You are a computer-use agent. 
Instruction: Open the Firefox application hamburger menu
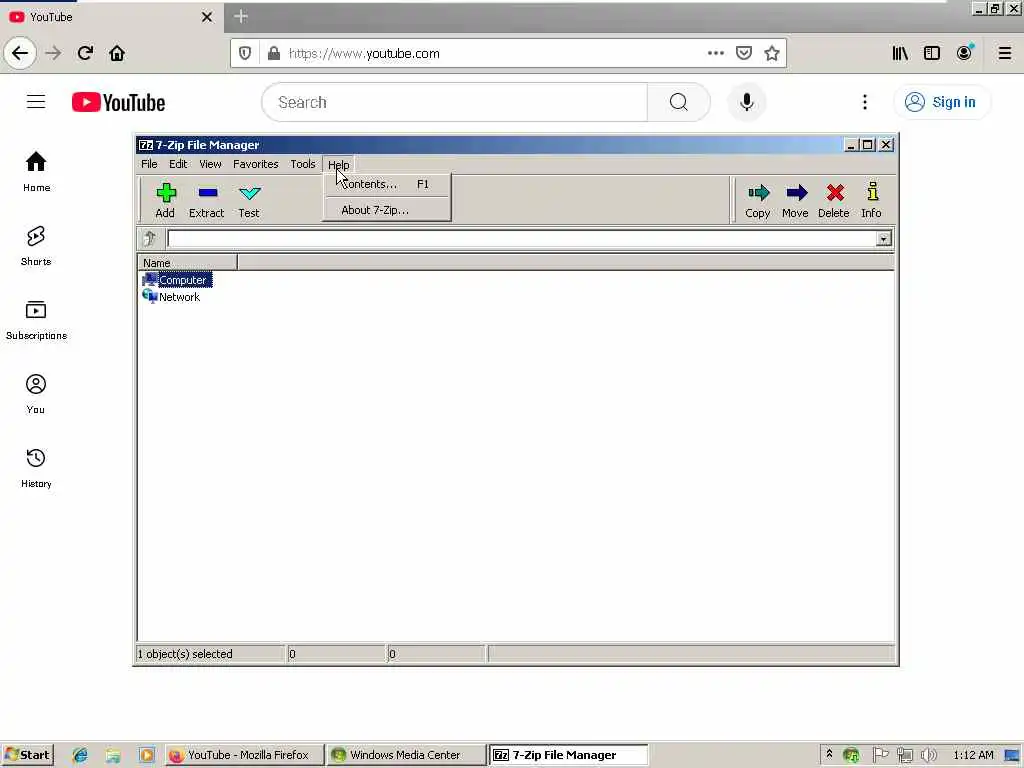click(1005, 53)
